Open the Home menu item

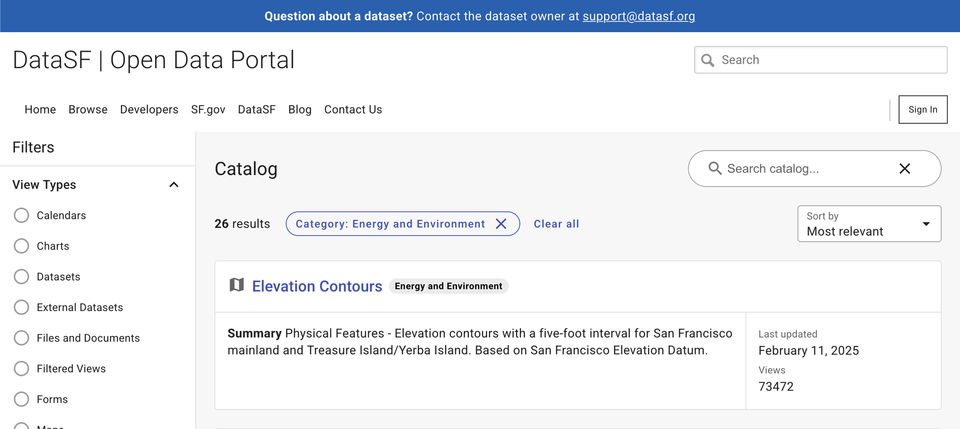click(x=40, y=110)
